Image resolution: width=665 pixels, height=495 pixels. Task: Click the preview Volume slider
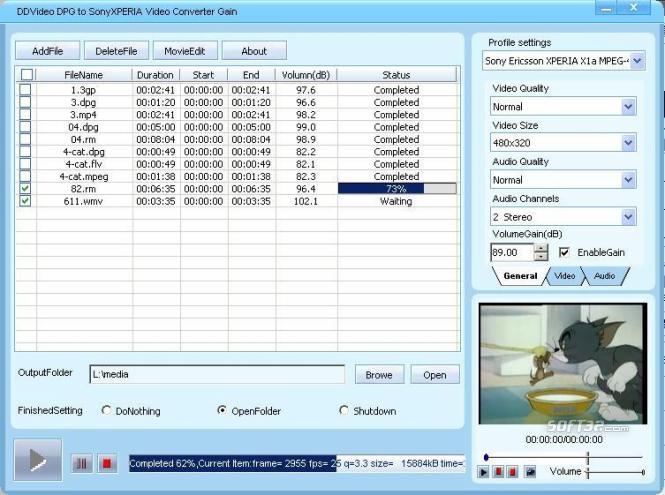(616, 472)
